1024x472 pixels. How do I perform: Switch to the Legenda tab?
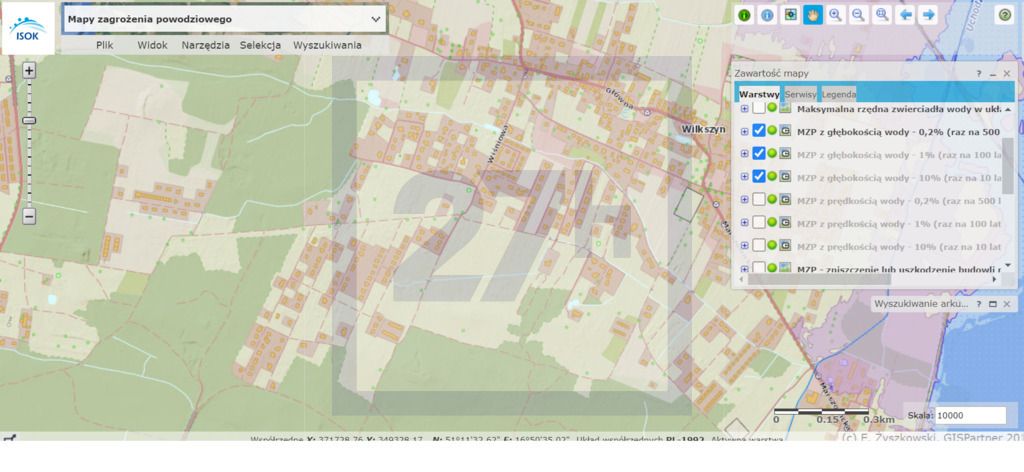pos(838,94)
